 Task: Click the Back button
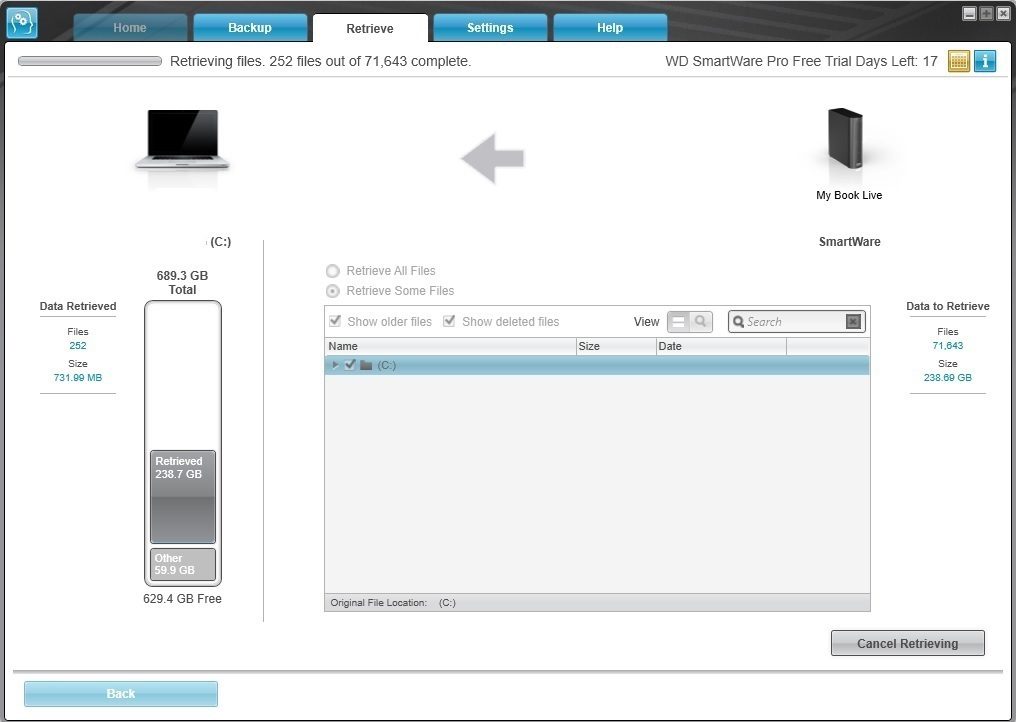(121, 693)
